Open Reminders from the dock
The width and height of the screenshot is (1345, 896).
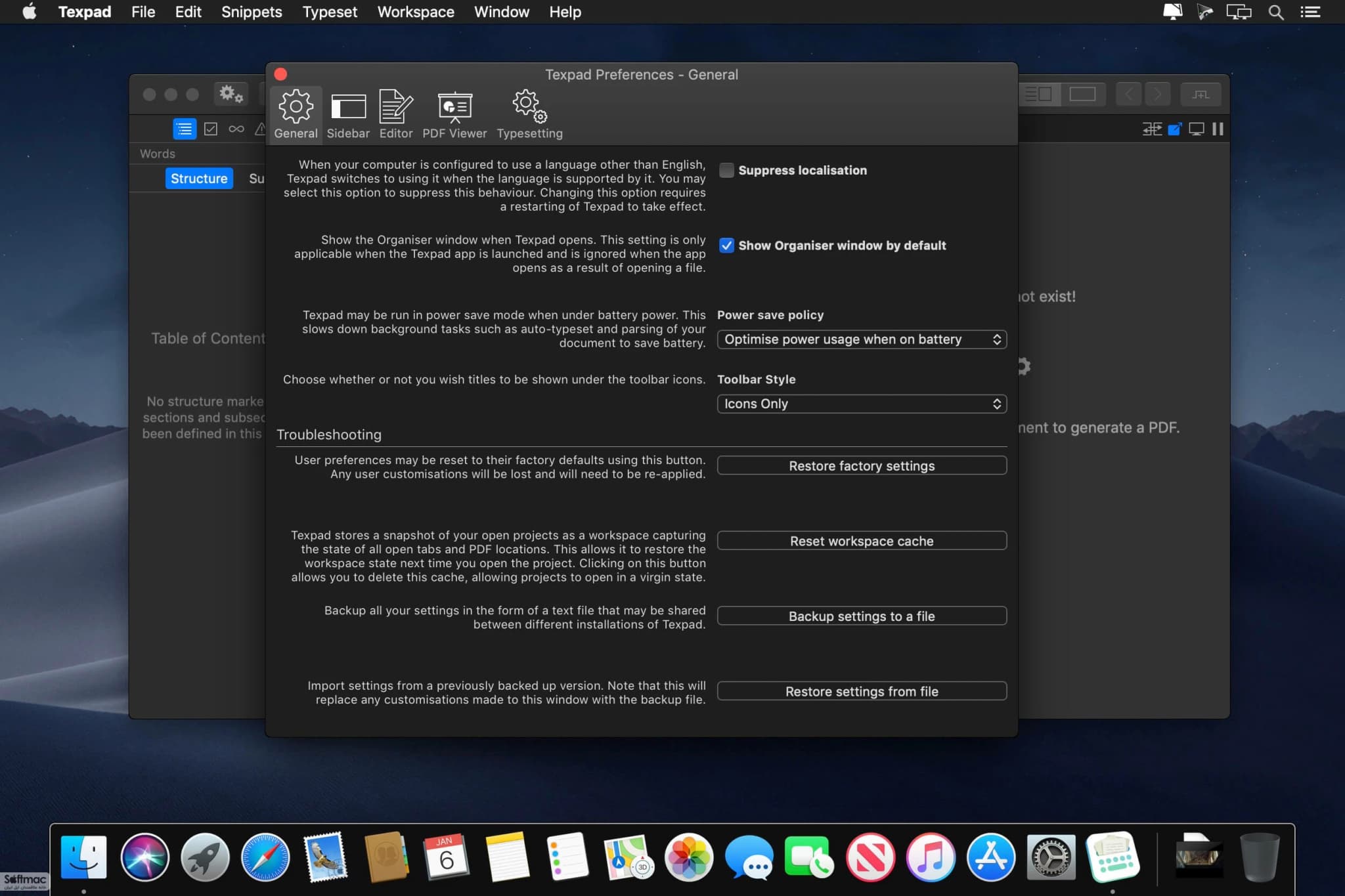(567, 857)
